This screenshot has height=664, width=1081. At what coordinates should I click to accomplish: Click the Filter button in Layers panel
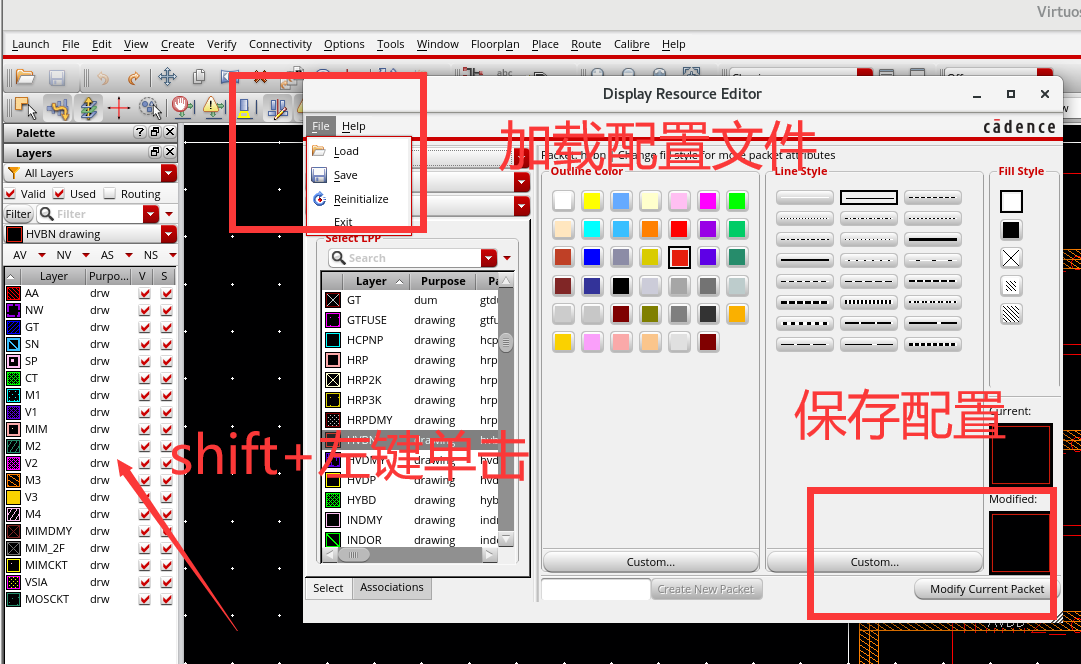point(19,214)
